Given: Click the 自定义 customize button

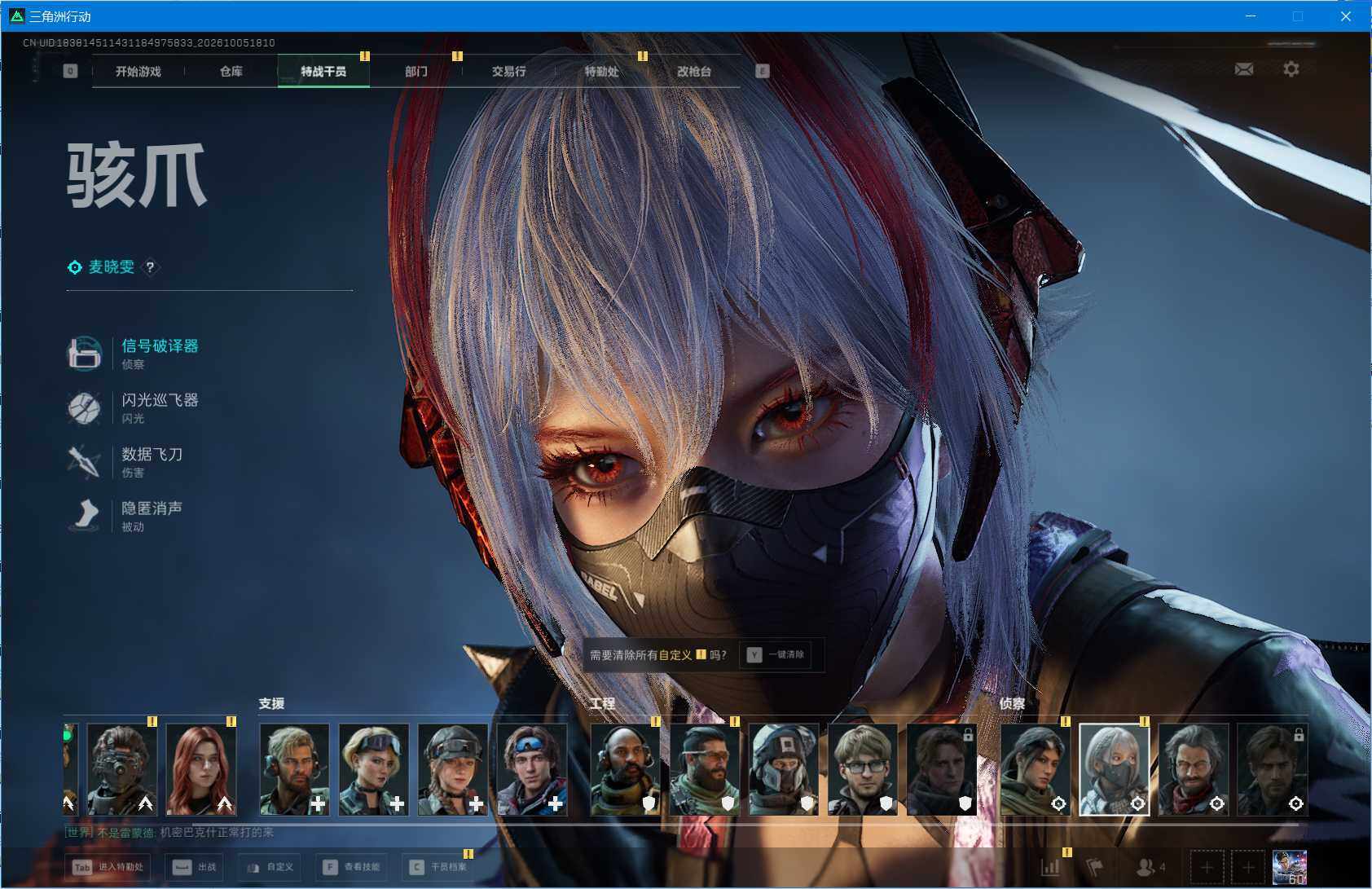Looking at the screenshot, I should [x=270, y=867].
